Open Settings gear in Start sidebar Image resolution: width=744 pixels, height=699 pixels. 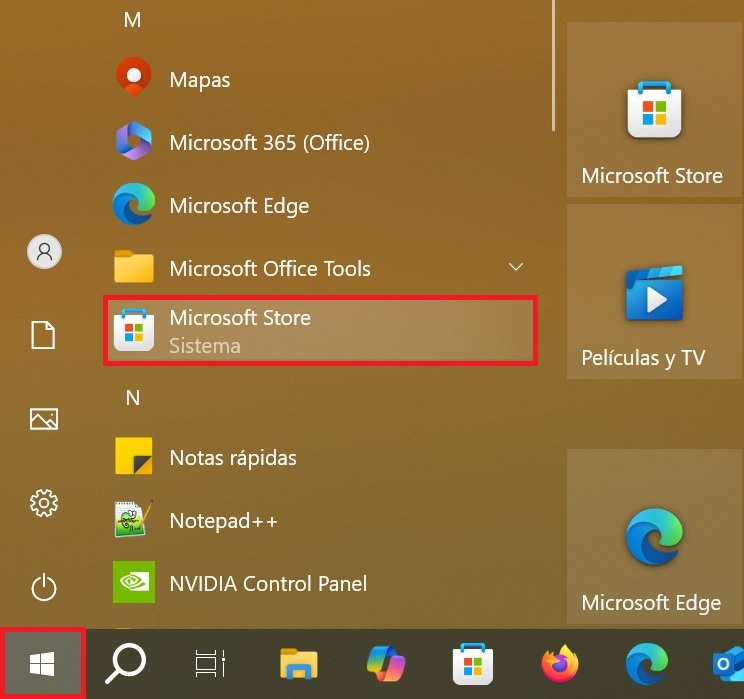(x=44, y=503)
